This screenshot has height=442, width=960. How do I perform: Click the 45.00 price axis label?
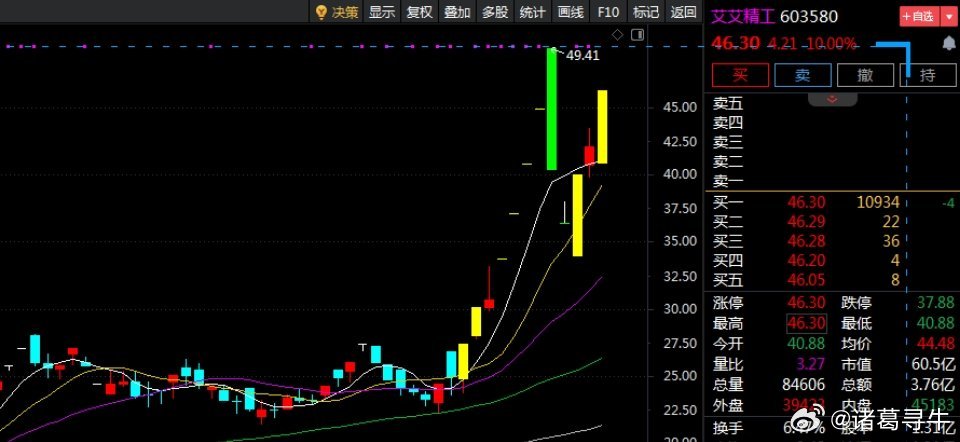pyautogui.click(x=680, y=107)
